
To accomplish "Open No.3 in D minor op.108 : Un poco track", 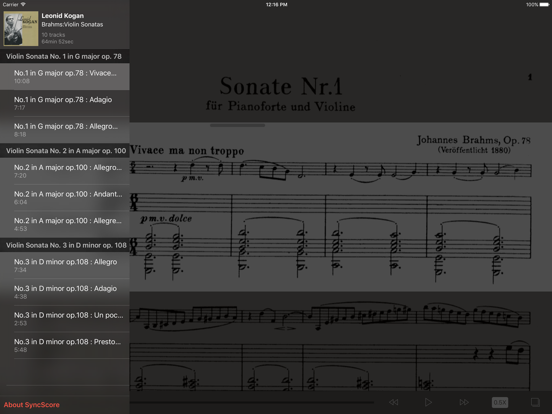I will click(x=65, y=319).
